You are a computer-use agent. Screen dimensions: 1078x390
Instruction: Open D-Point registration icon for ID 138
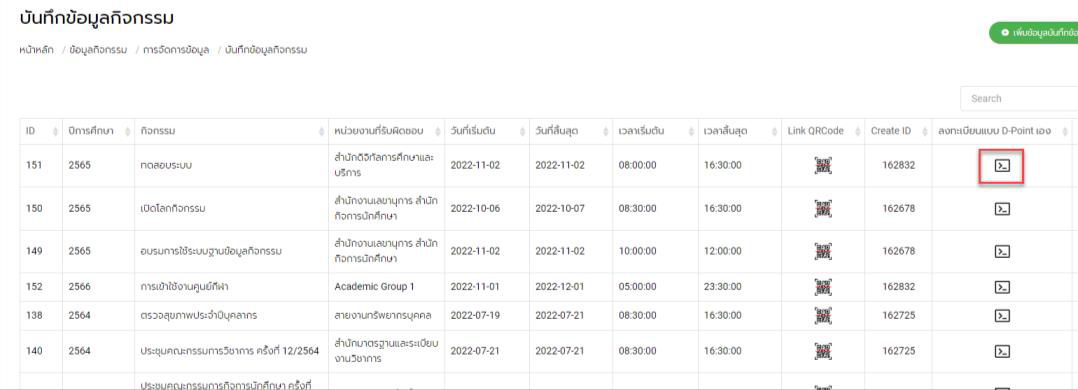tap(1002, 316)
